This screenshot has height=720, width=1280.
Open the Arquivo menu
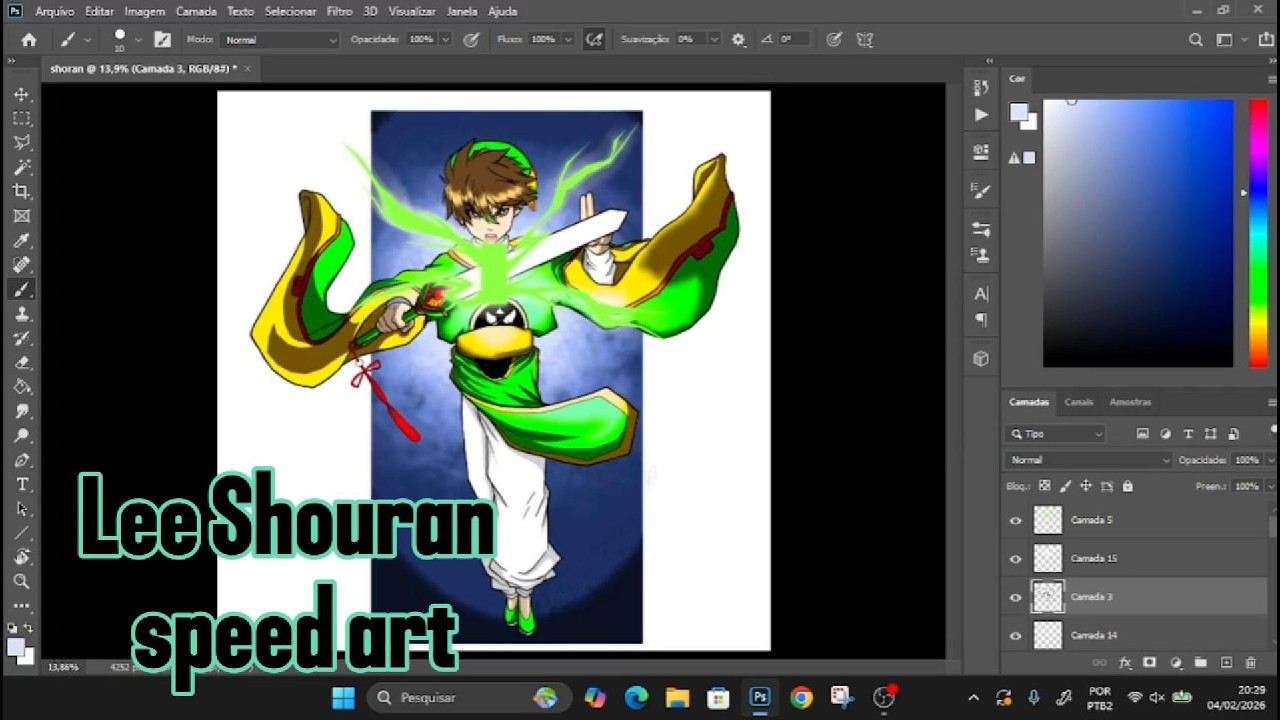tap(55, 11)
